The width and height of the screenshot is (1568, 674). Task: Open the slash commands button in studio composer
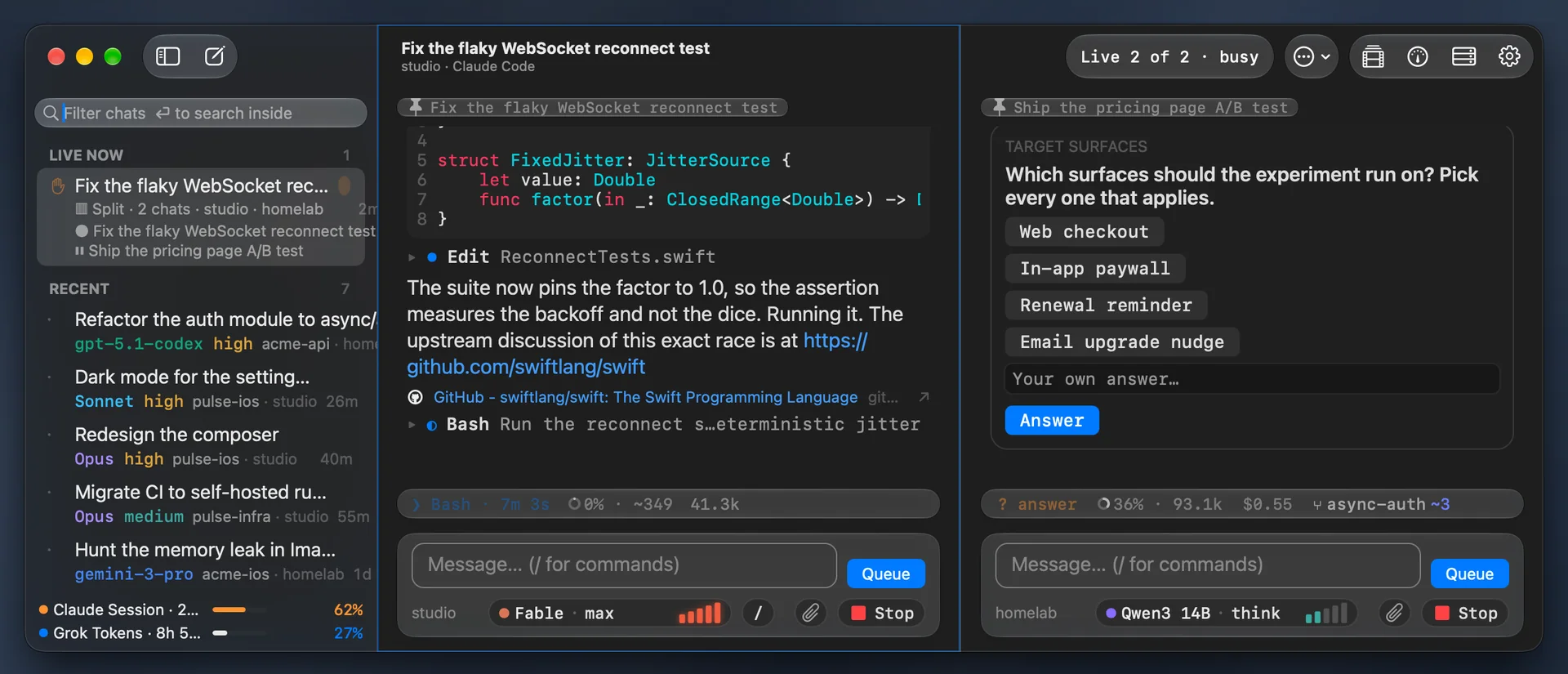pos(758,613)
